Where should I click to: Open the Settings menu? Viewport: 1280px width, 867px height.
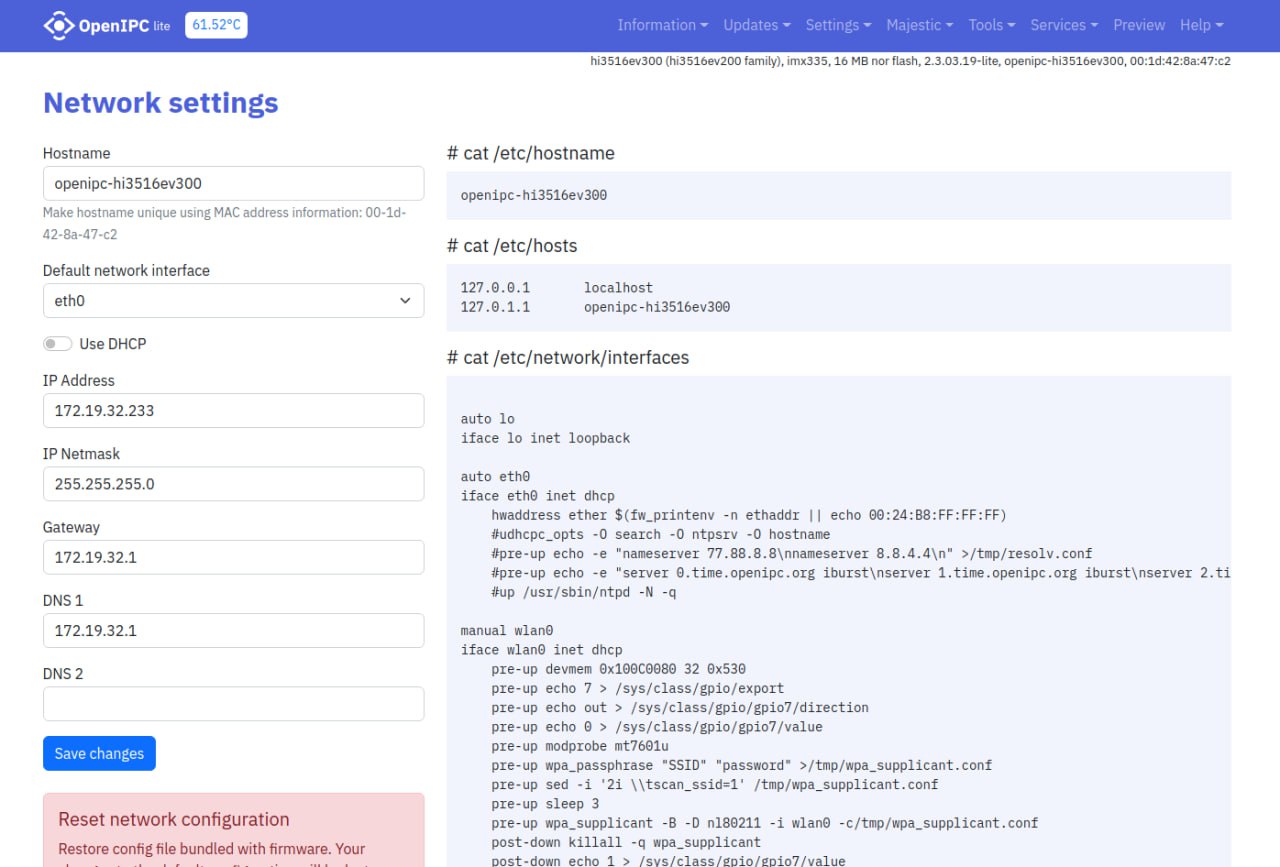(838, 25)
